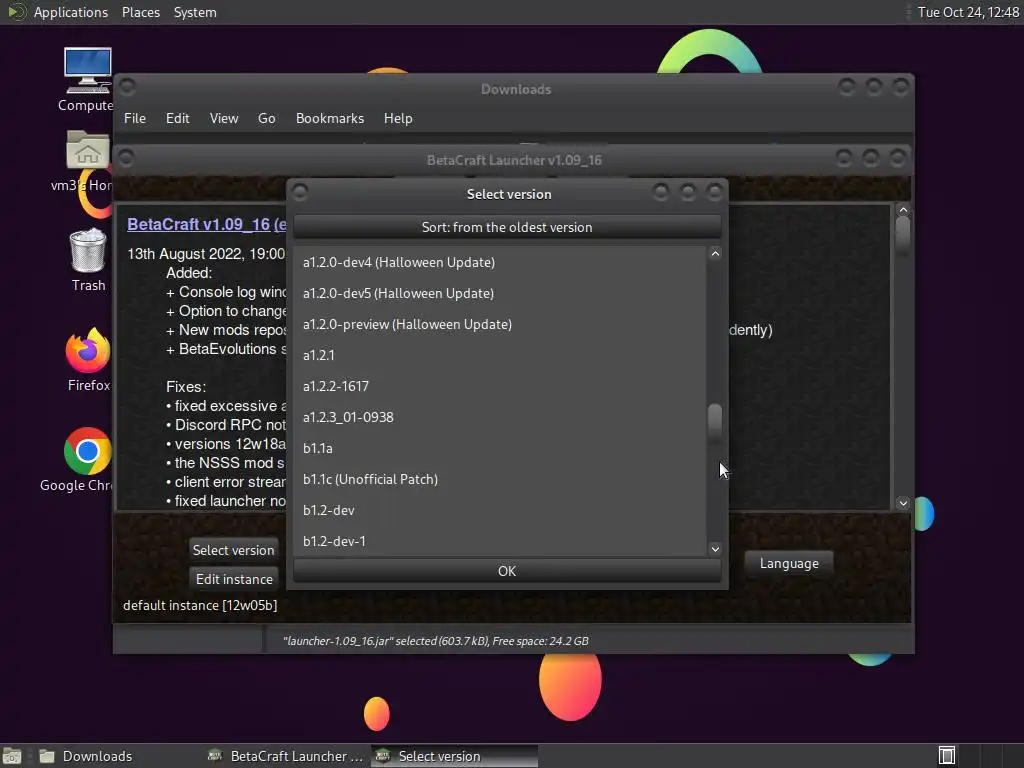Click the launcher-1.09_16.jar status bar text
Viewport: 1024px width, 768px height.
coord(436,641)
